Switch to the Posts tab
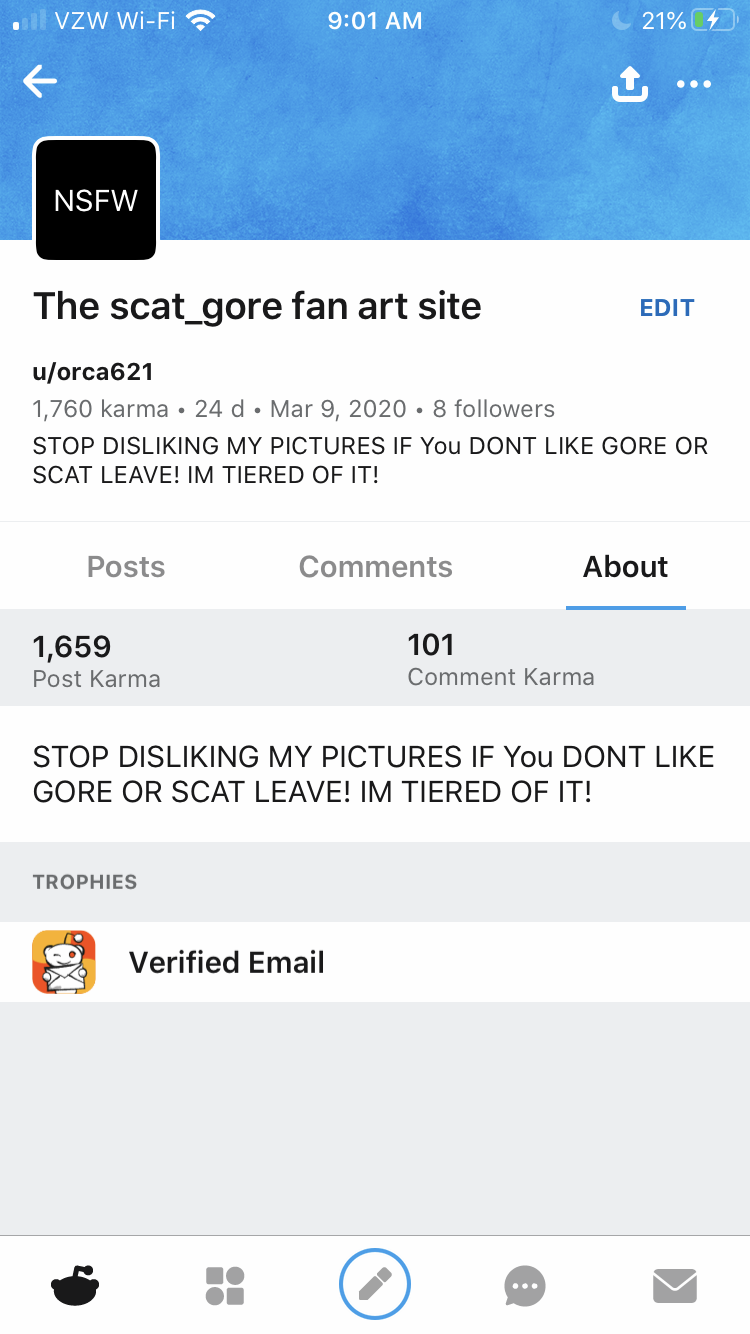The height and width of the screenshot is (1334, 750). pyautogui.click(x=126, y=567)
